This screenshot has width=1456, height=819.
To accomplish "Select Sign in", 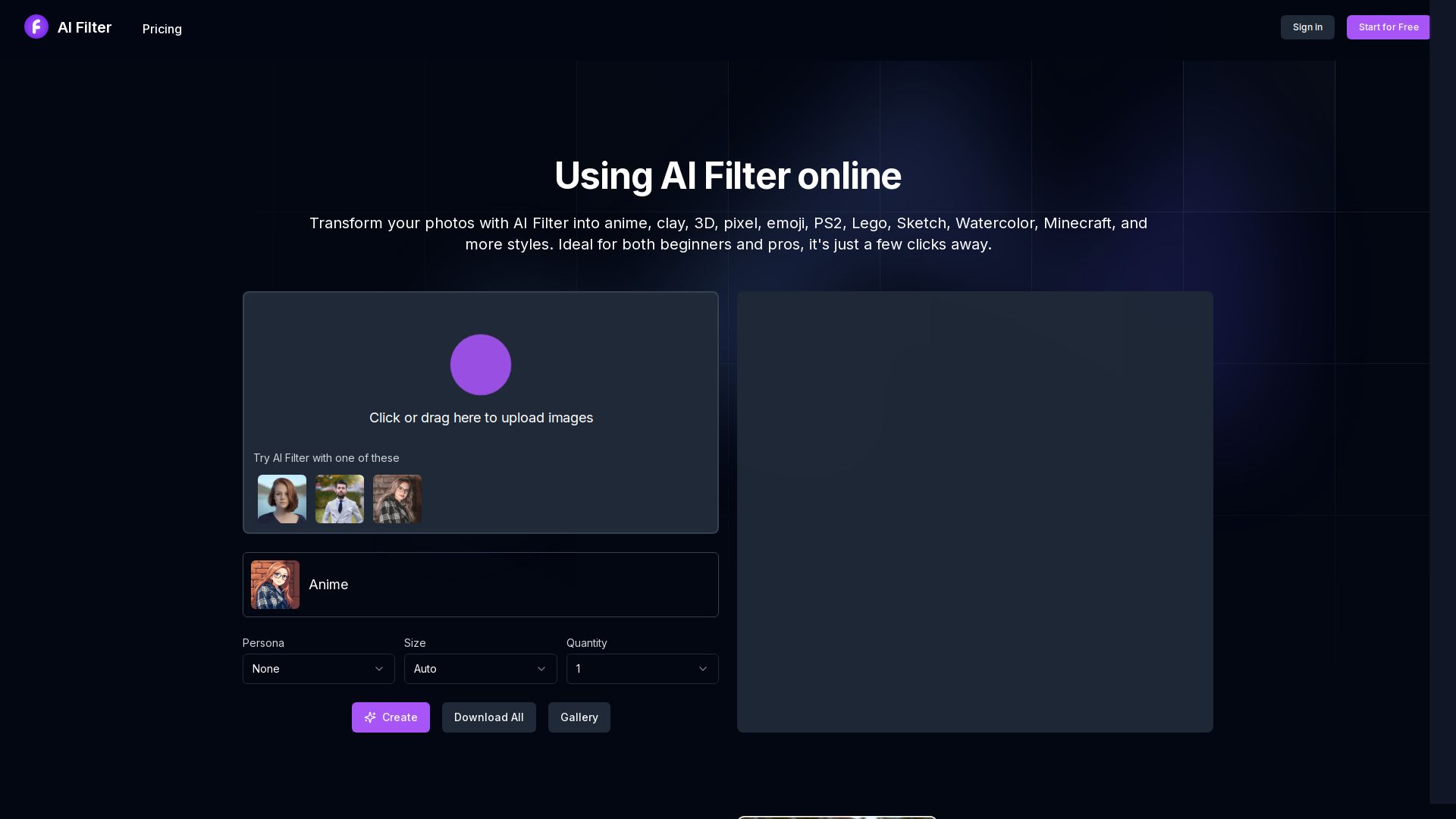I will (x=1307, y=27).
